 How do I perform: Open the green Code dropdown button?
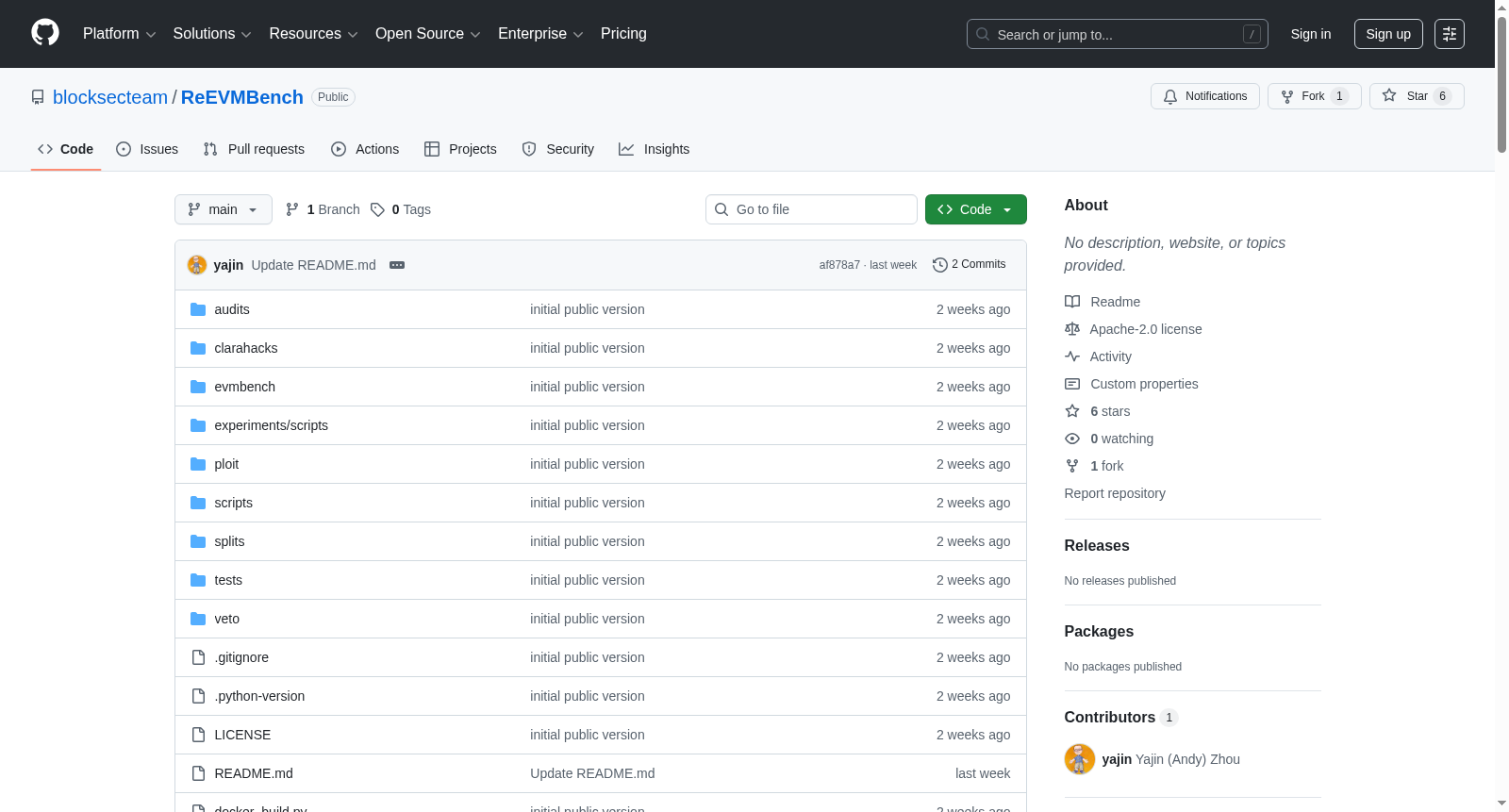[x=976, y=209]
